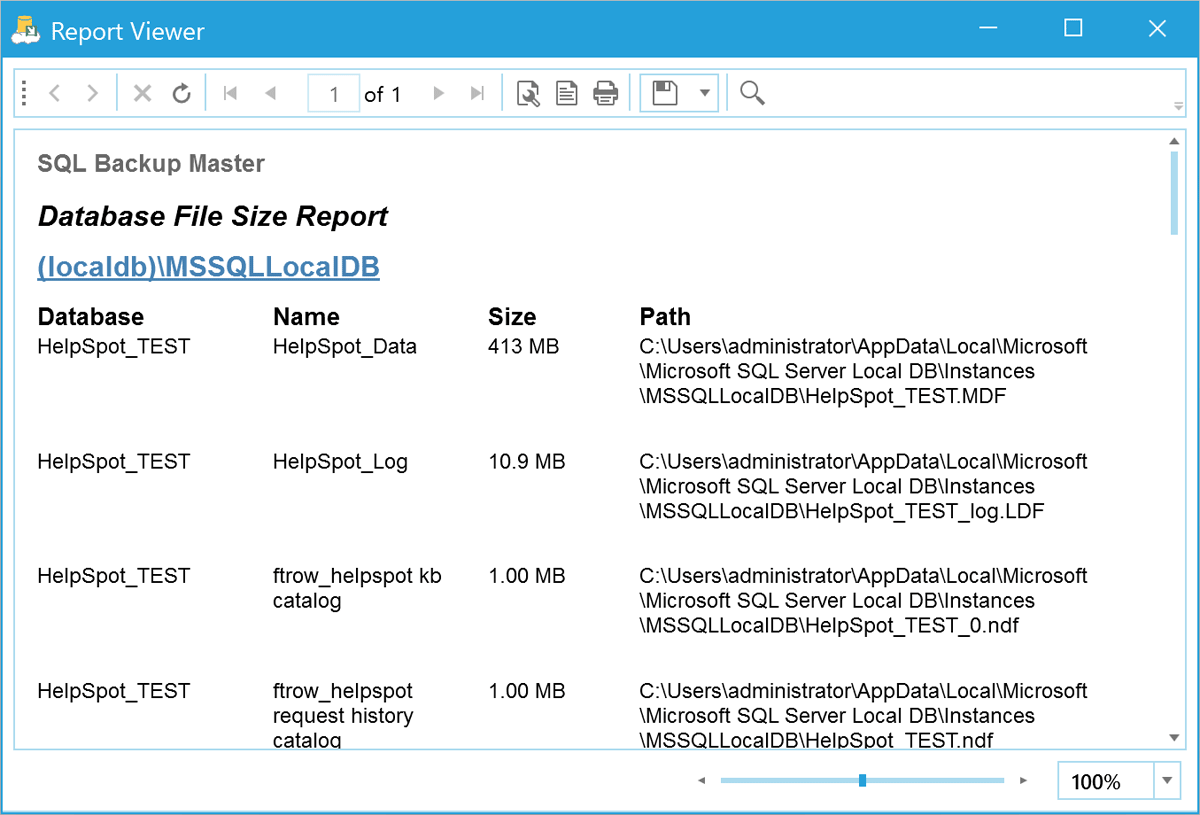Viewport: 1200px width, 815px height.
Task: Select the 413 MB size value
Action: coord(524,347)
